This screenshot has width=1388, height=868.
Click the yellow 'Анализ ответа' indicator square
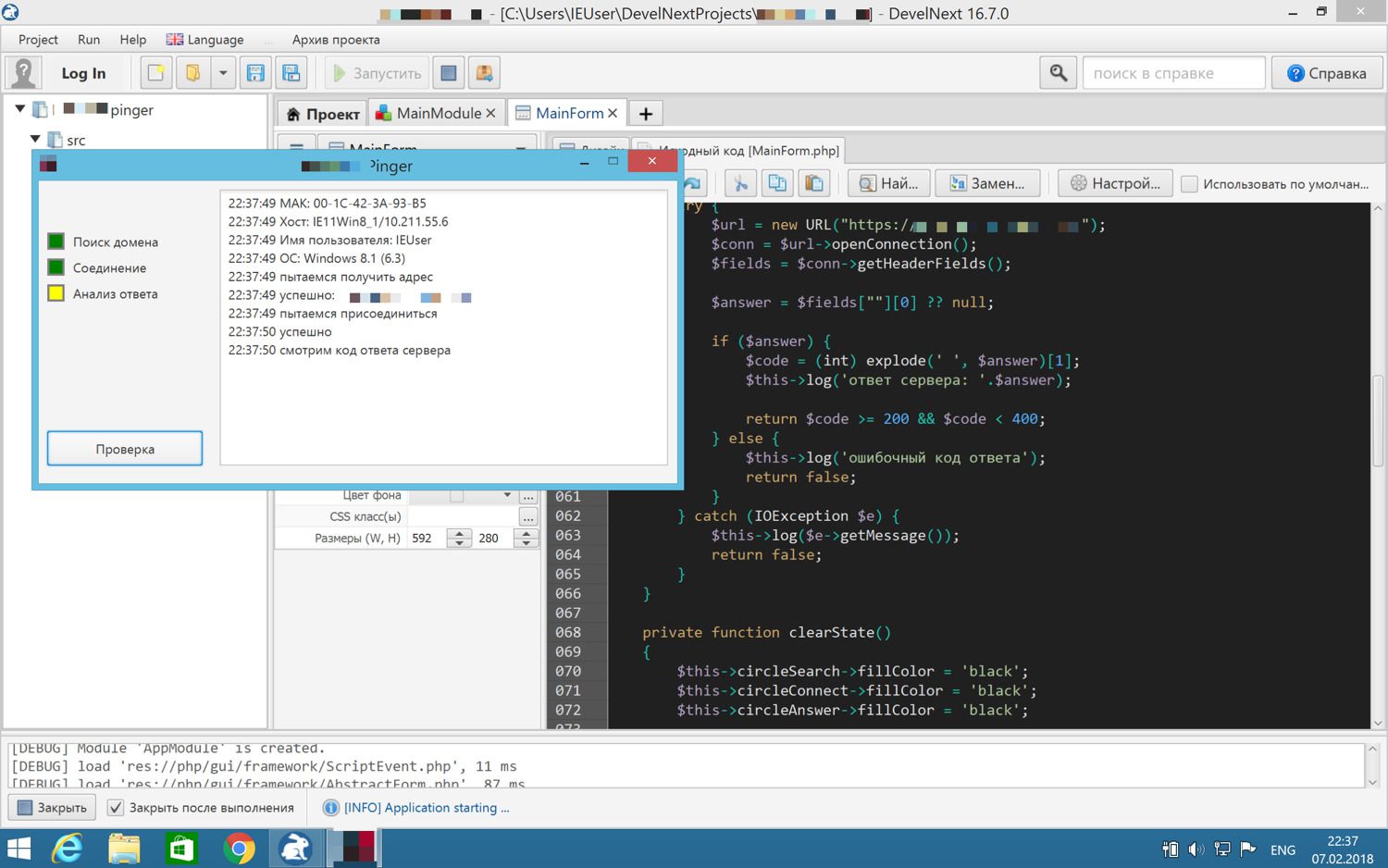pyautogui.click(x=56, y=293)
